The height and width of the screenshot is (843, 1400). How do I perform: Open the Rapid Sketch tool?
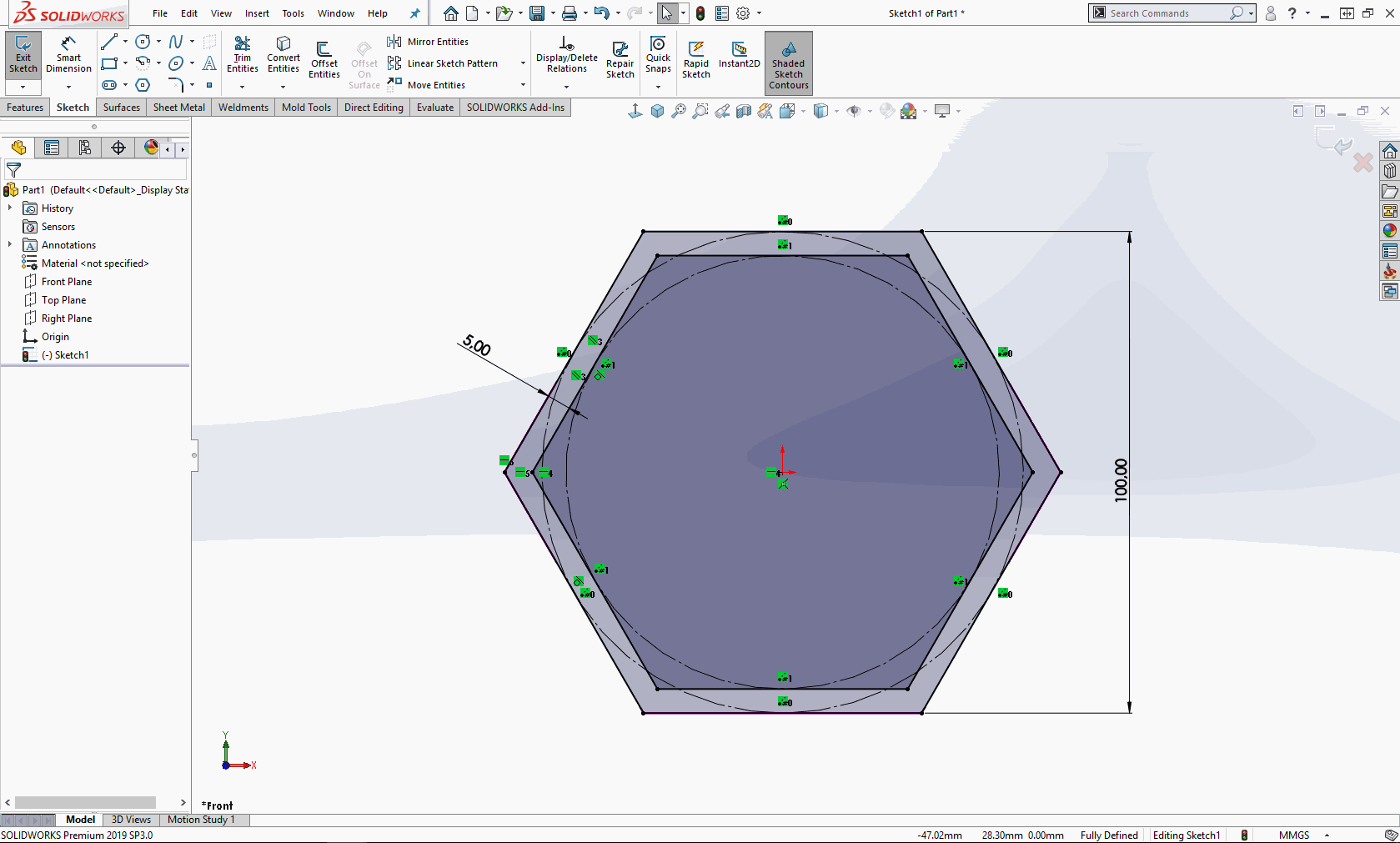coord(695,60)
